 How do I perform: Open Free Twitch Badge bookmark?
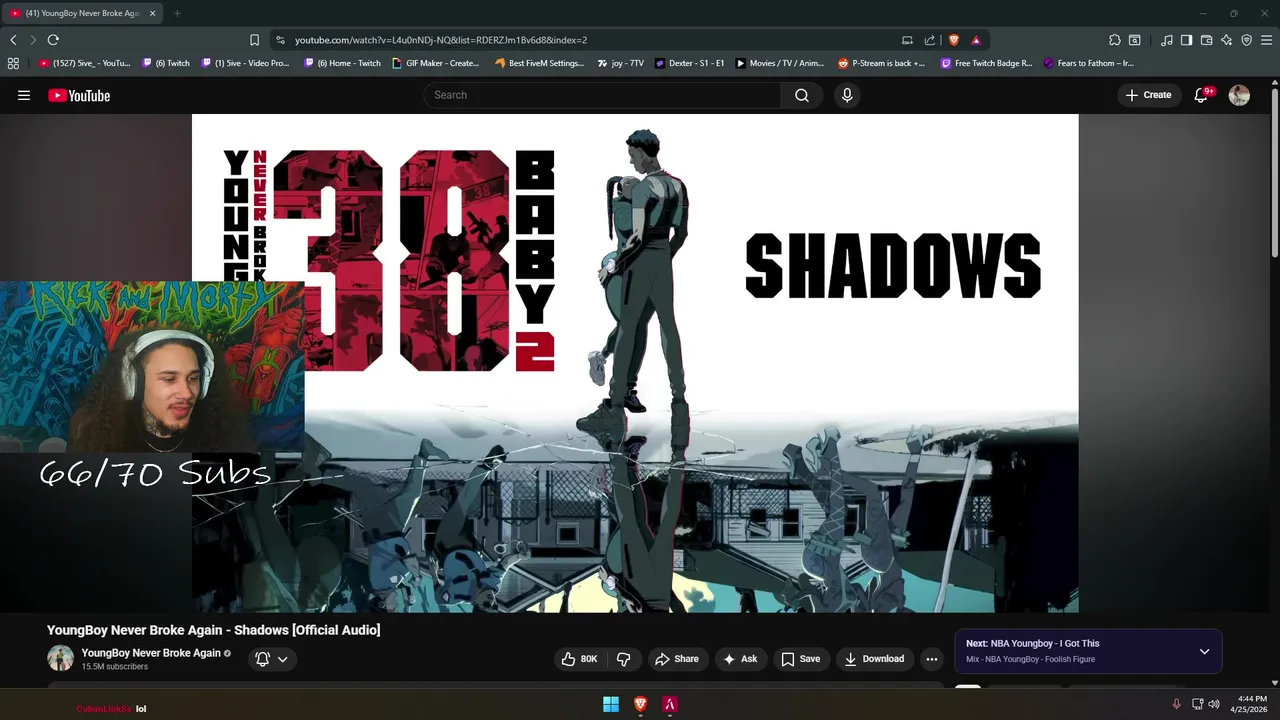coord(987,63)
